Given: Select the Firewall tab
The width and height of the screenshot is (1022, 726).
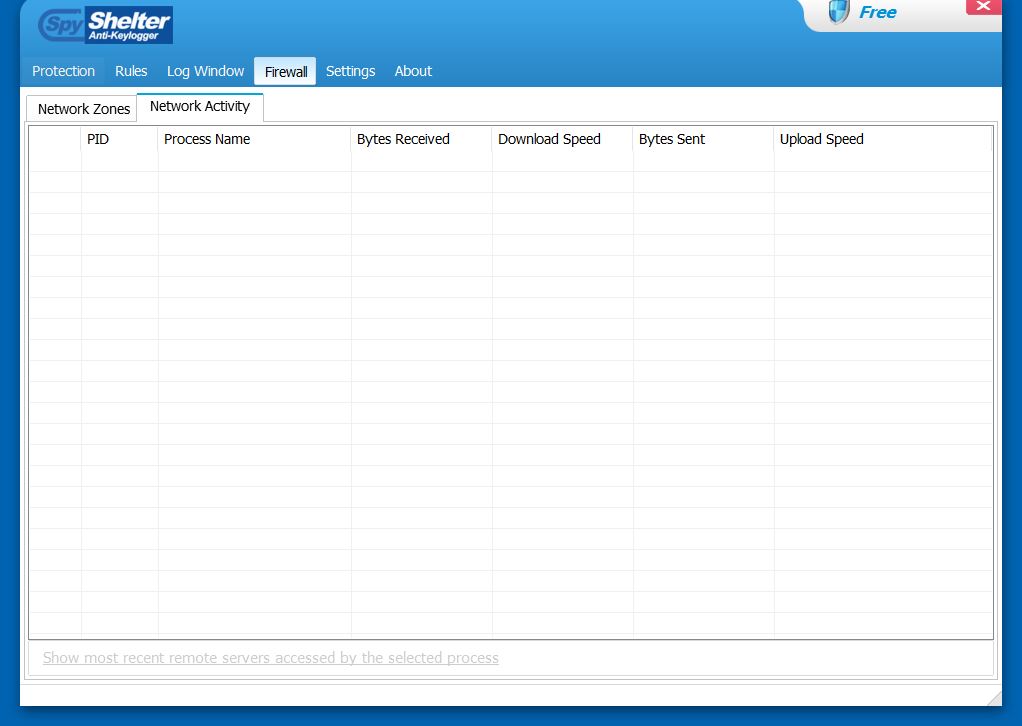Looking at the screenshot, I should (285, 72).
